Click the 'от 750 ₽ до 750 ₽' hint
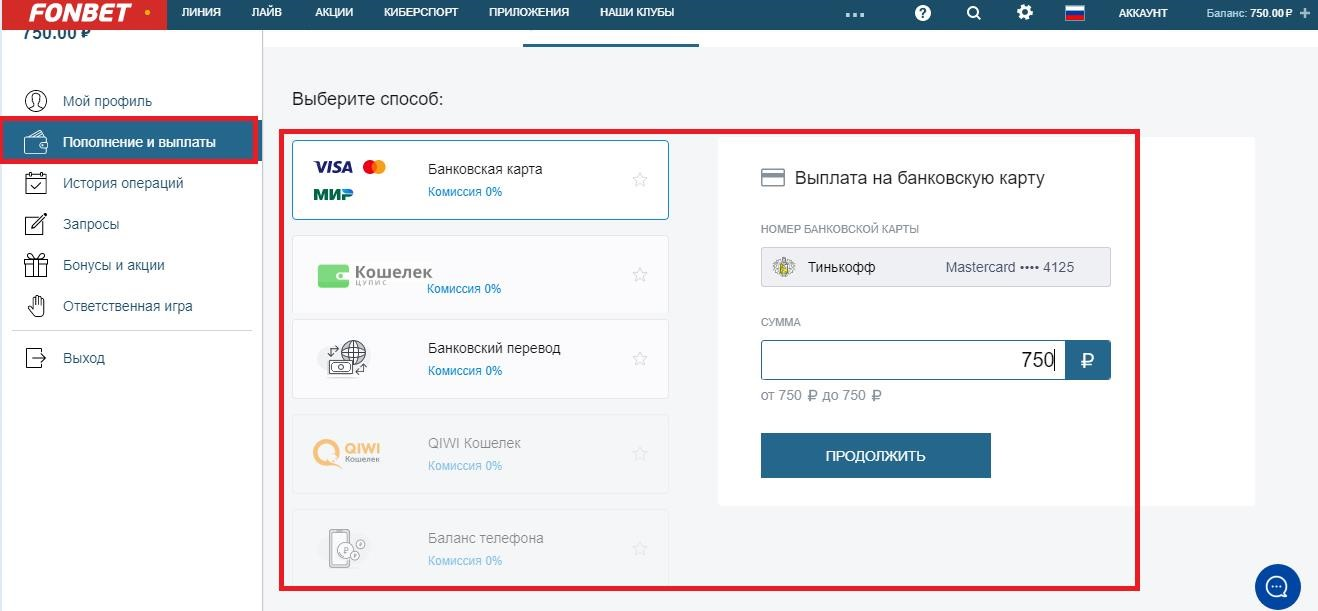The width and height of the screenshot is (1318, 611). click(821, 395)
